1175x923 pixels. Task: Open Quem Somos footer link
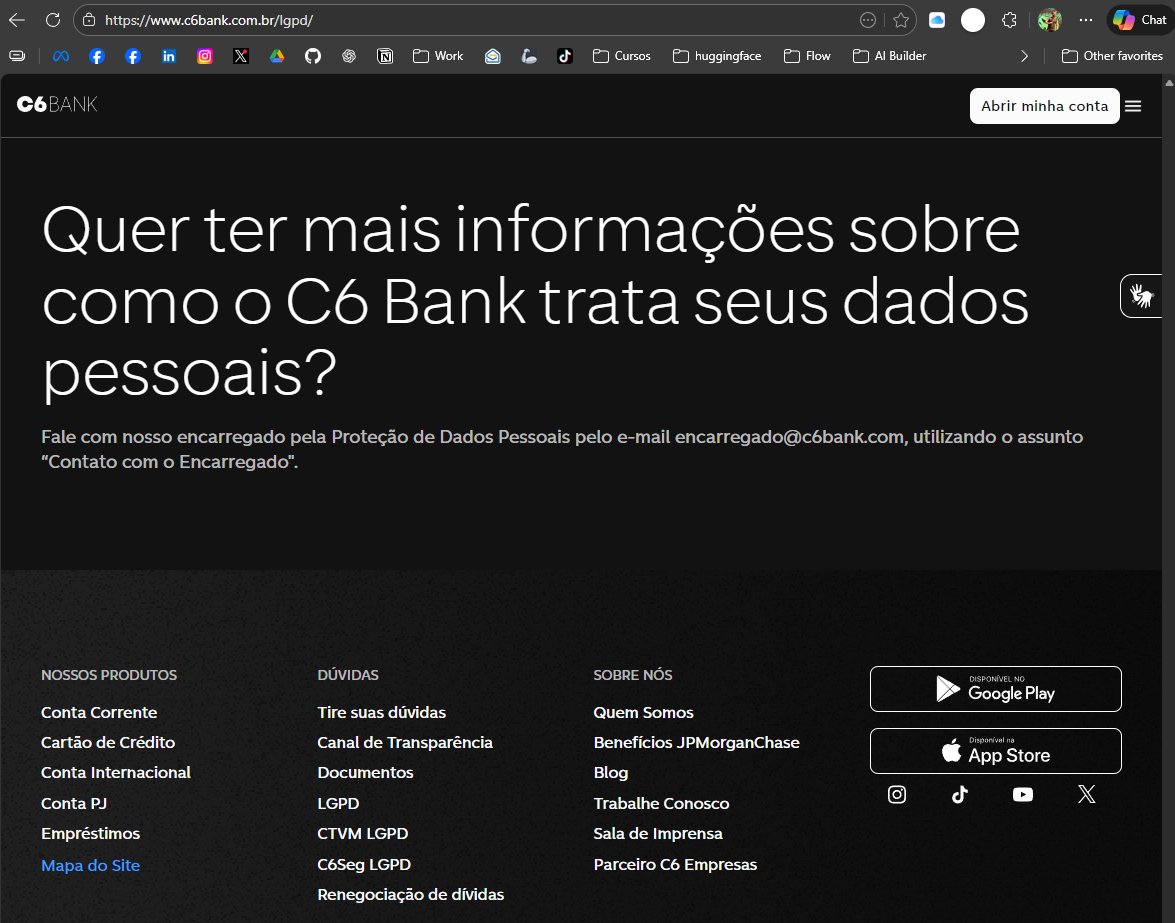tap(644, 712)
